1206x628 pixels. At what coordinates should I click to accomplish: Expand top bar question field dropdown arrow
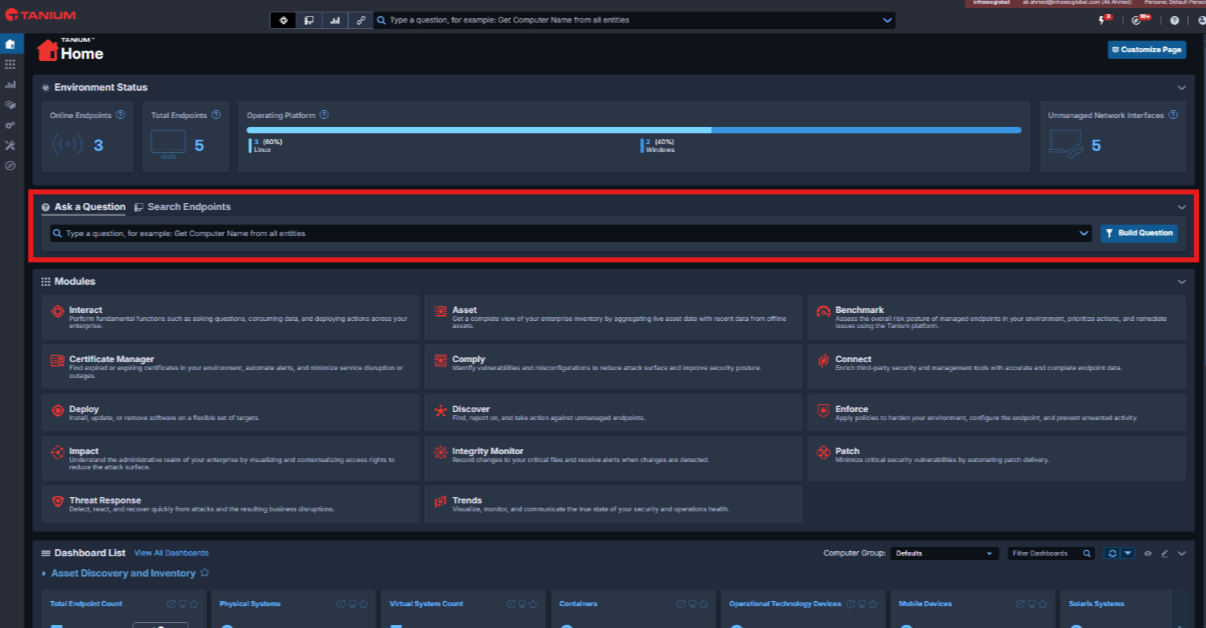887,20
